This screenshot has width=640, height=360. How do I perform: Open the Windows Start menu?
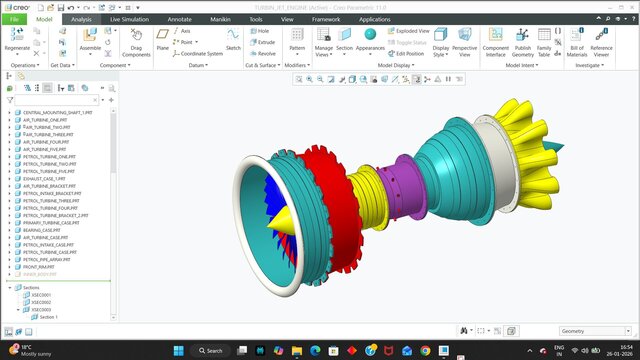coord(178,351)
